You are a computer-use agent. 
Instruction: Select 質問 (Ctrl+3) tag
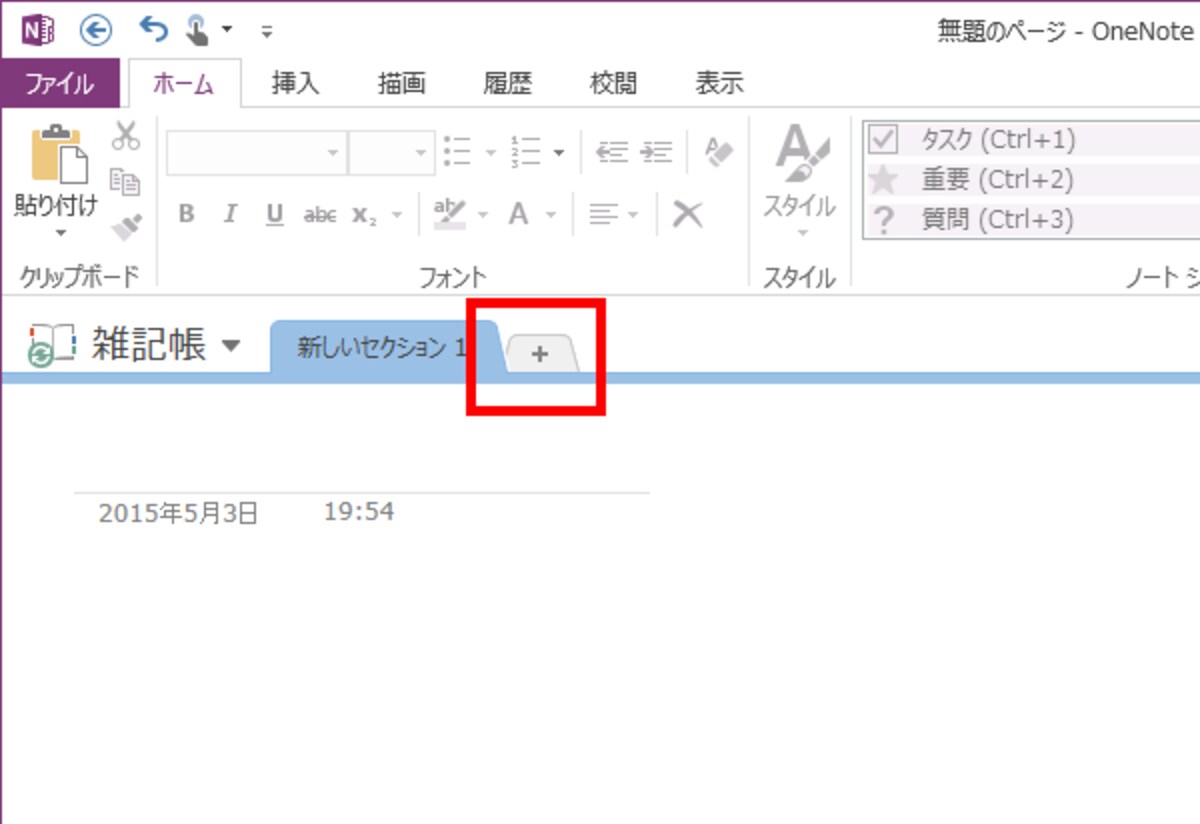pyautogui.click(x=1031, y=219)
